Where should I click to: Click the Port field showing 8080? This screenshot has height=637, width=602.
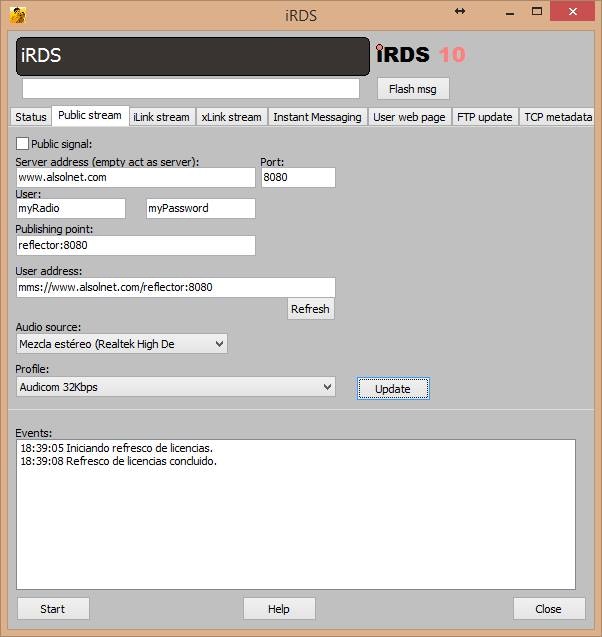(298, 177)
